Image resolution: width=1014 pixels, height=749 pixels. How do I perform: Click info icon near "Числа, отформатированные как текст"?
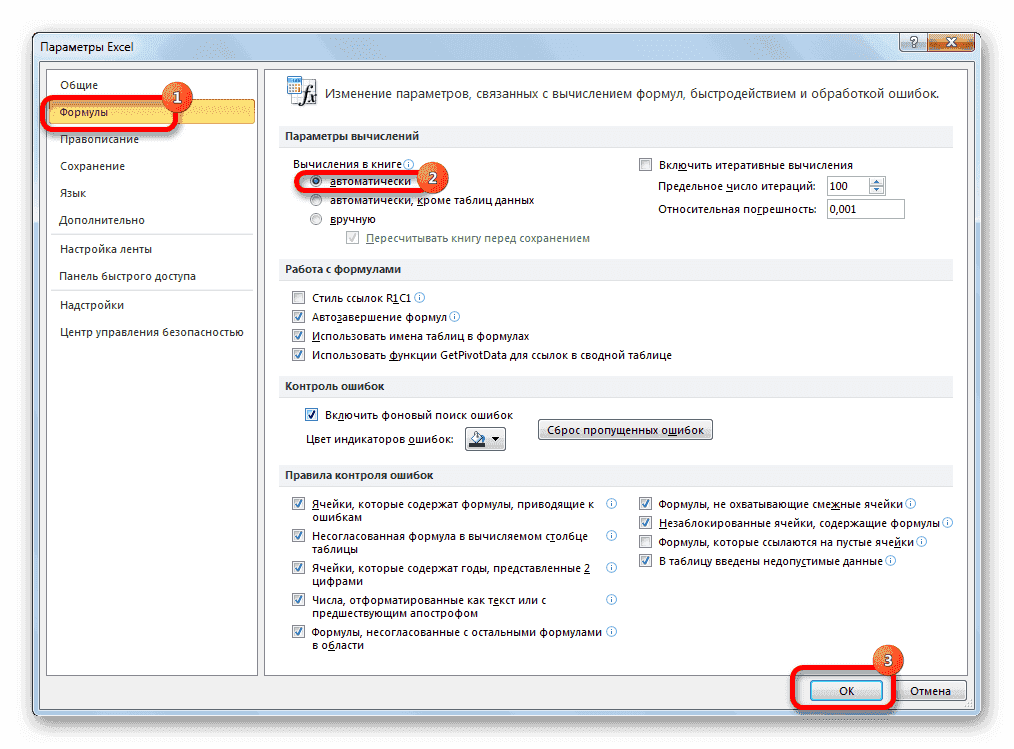point(610,600)
